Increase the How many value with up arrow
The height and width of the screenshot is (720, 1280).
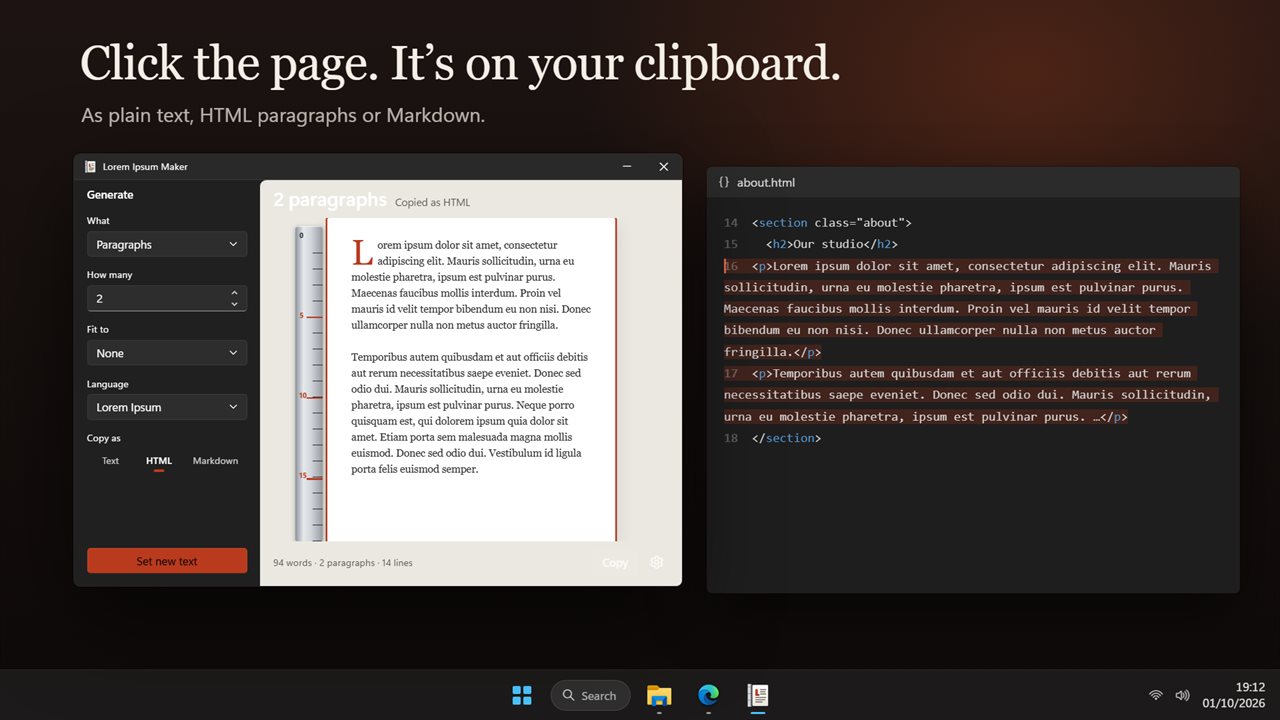(234, 293)
